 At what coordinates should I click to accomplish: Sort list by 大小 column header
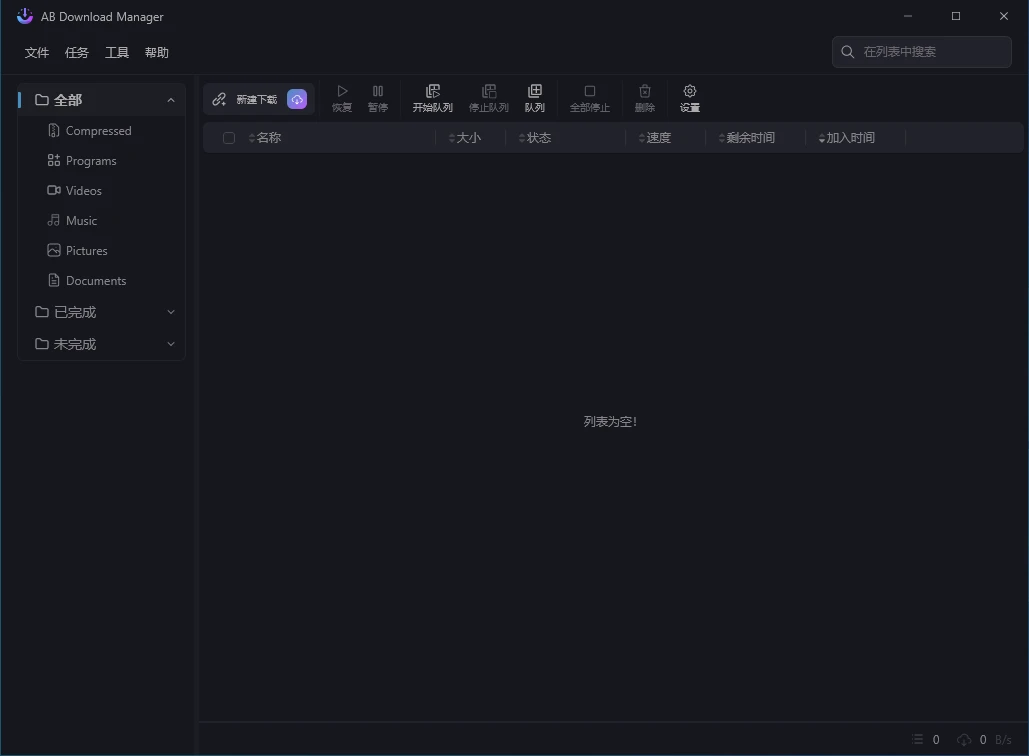point(466,138)
